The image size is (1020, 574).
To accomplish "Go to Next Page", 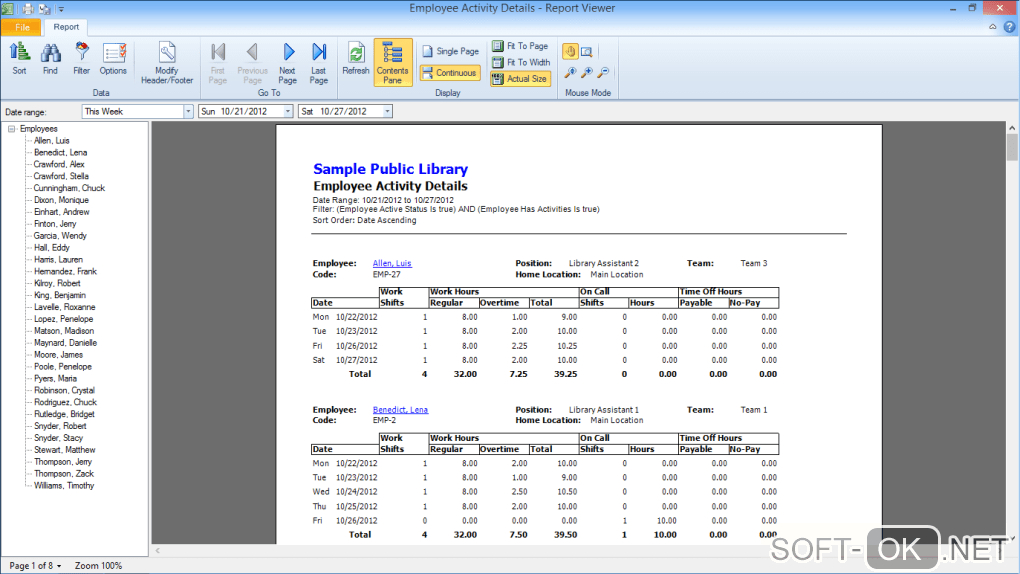I will pyautogui.click(x=287, y=62).
